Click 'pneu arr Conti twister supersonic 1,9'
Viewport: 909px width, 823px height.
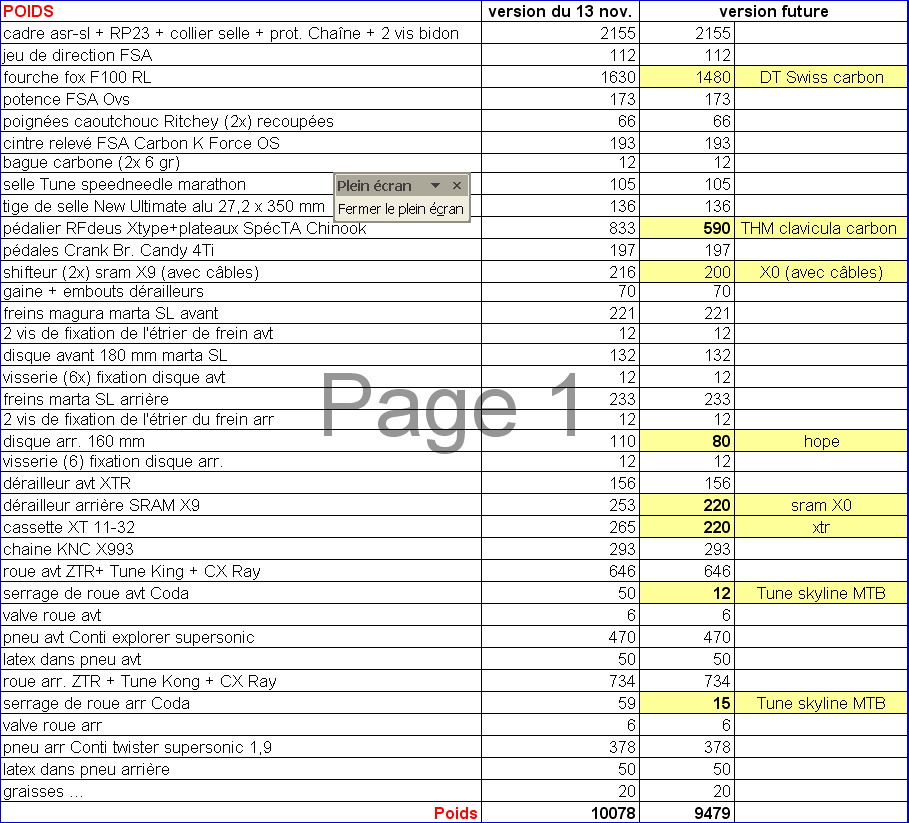(241, 747)
